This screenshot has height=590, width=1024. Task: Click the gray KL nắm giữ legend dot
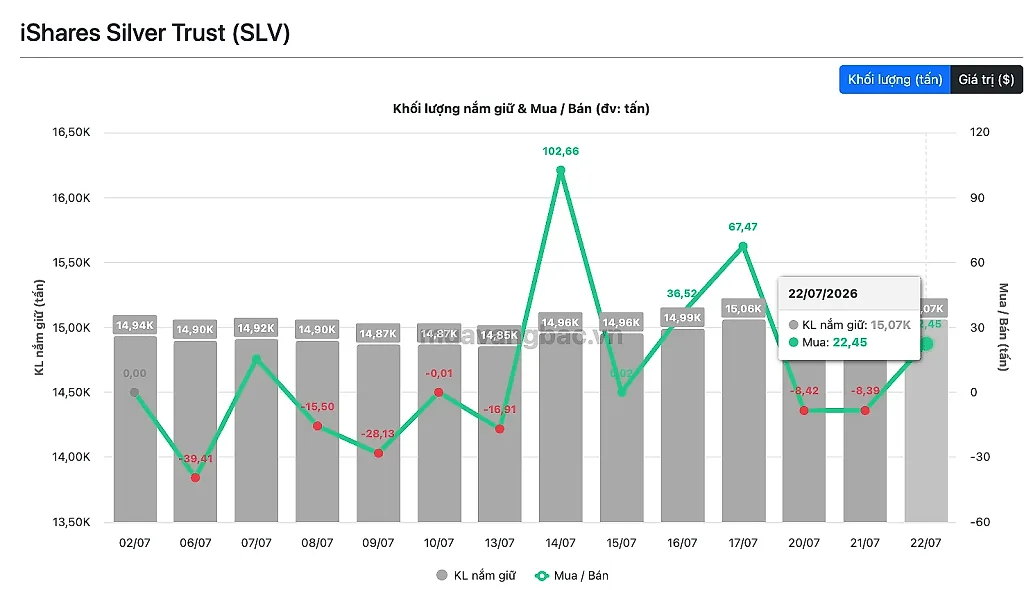pos(441,576)
